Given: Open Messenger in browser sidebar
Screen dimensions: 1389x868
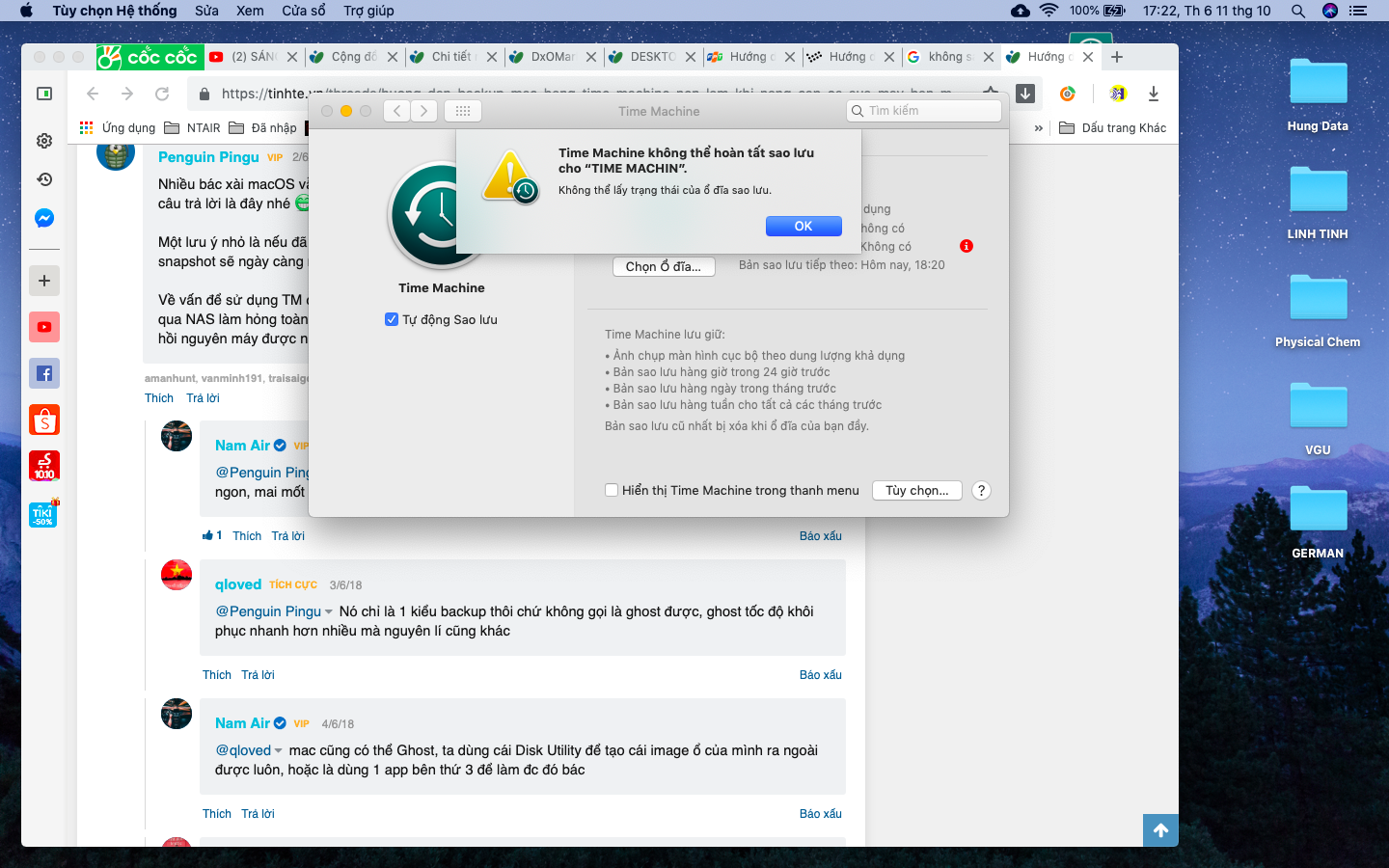Looking at the screenshot, I should tap(44, 218).
